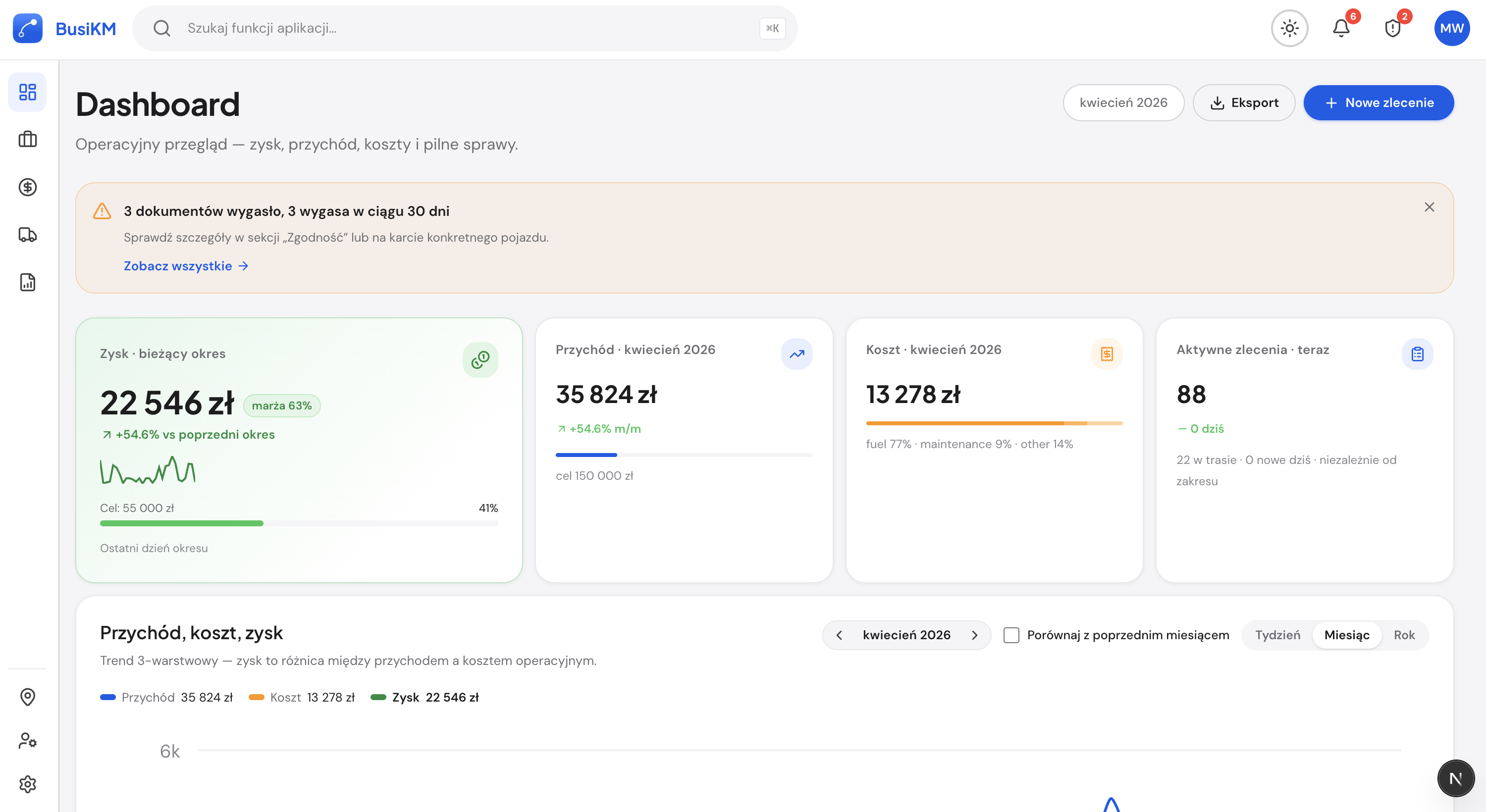Screen dimensions: 1486x812
Task: Open the briefcase icon in sidebar
Action: (x=28, y=140)
